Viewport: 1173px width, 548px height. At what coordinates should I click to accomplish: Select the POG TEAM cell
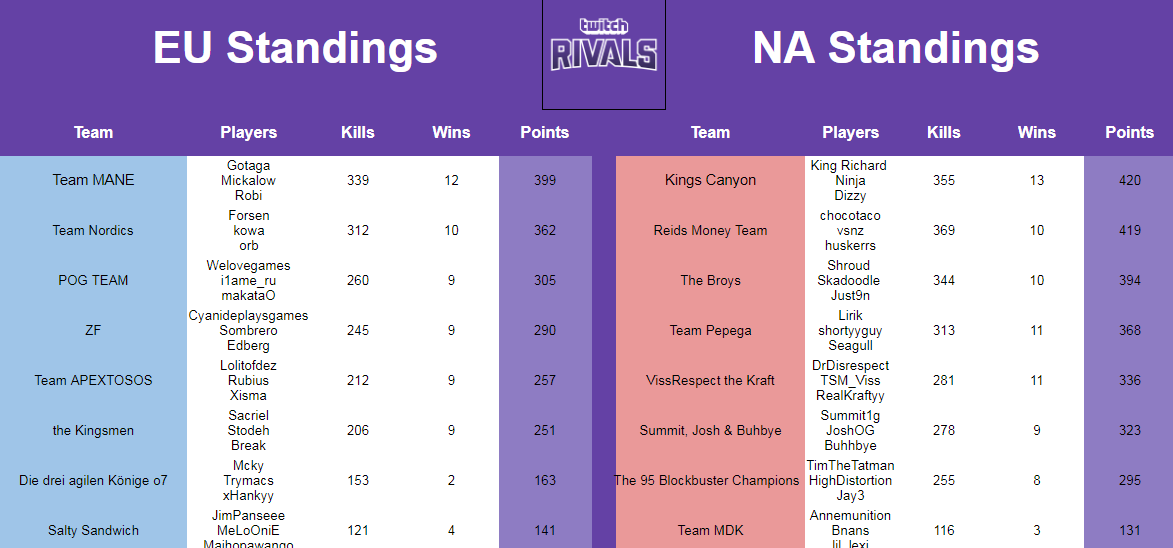tap(93, 280)
